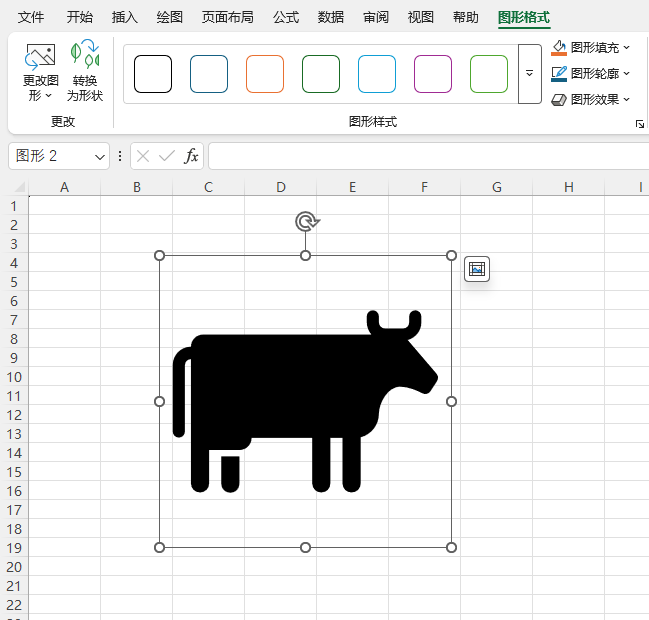
Task: Click the 图形轮廓 pen icon
Action: tap(559, 74)
